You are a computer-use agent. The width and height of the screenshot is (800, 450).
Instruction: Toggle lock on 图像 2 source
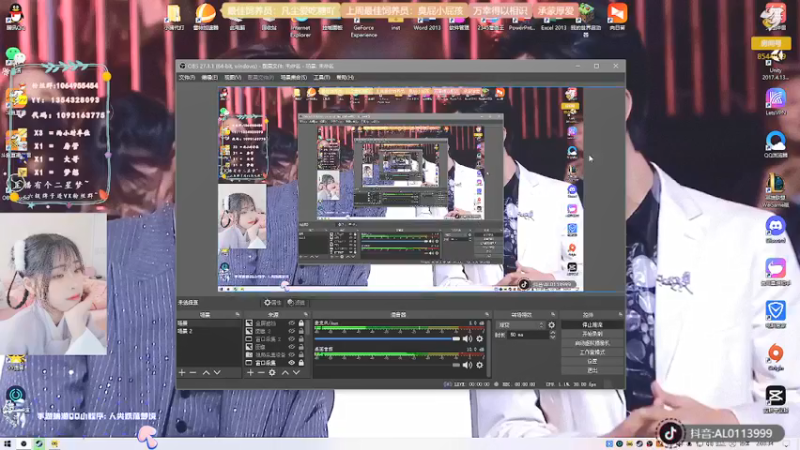tap(301, 331)
